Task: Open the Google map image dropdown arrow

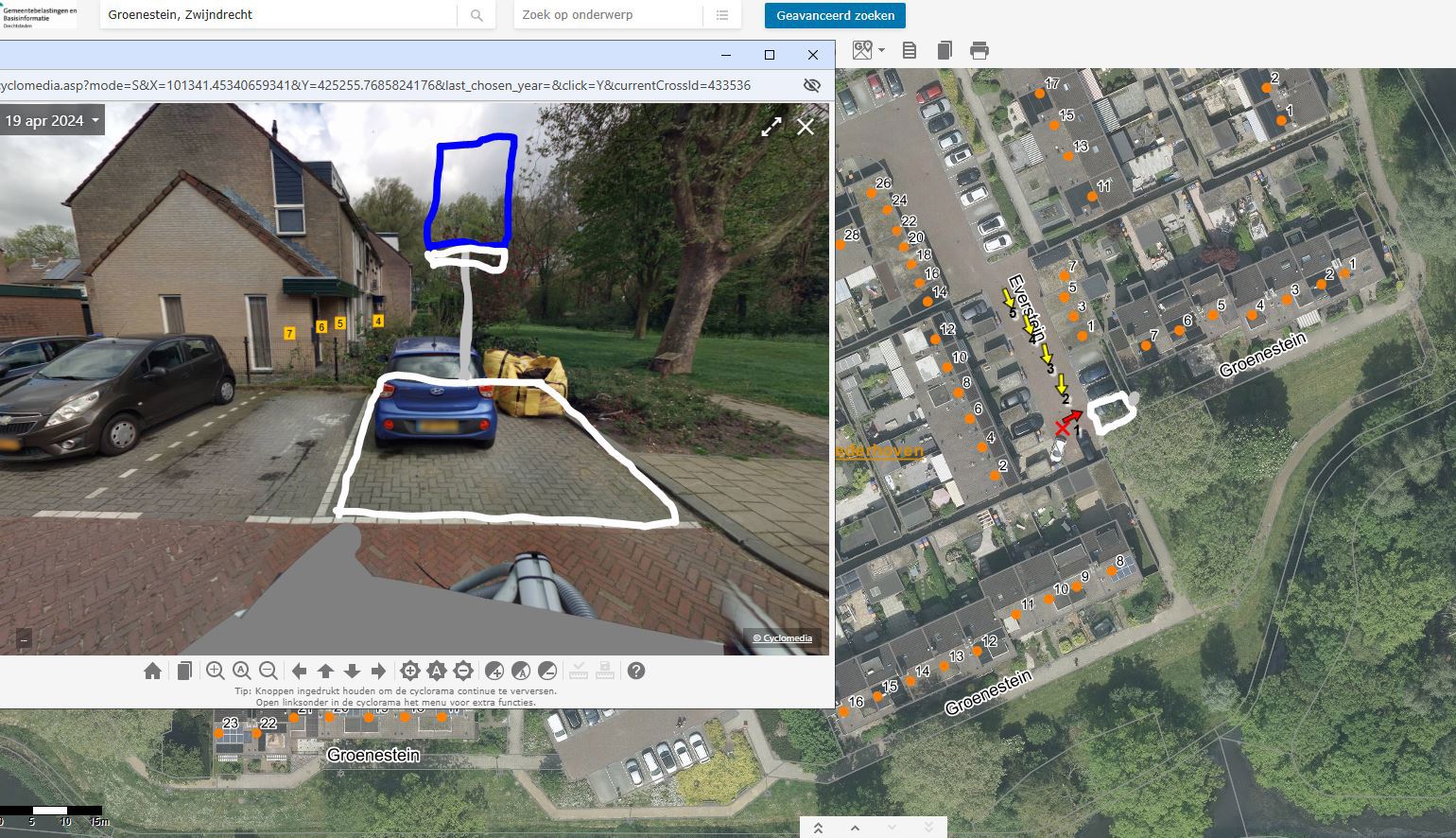Action: click(x=881, y=50)
